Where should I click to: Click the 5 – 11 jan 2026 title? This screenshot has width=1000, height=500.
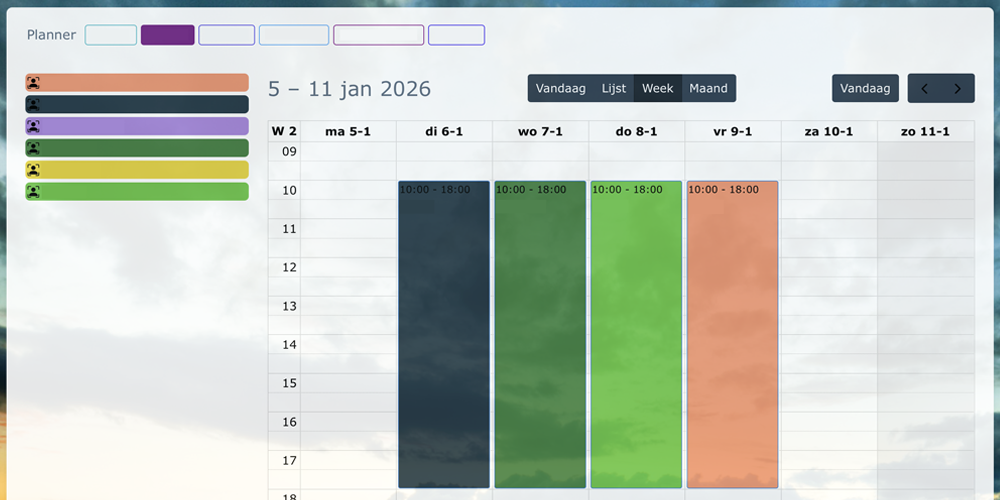click(349, 89)
